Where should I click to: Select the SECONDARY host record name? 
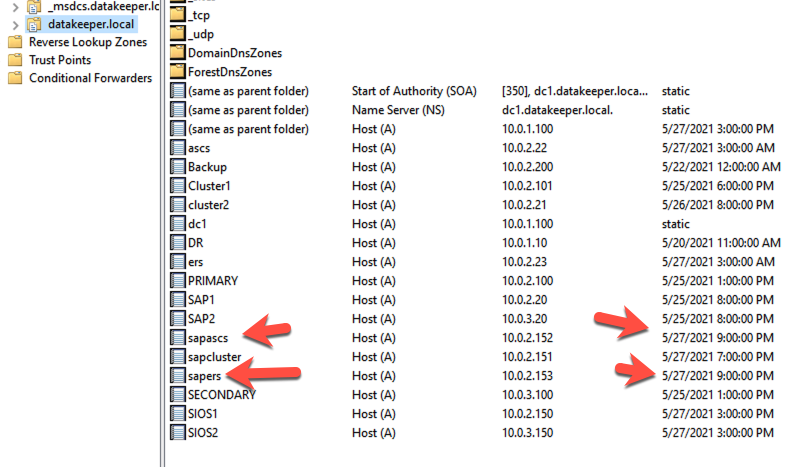pyautogui.click(x=222, y=395)
